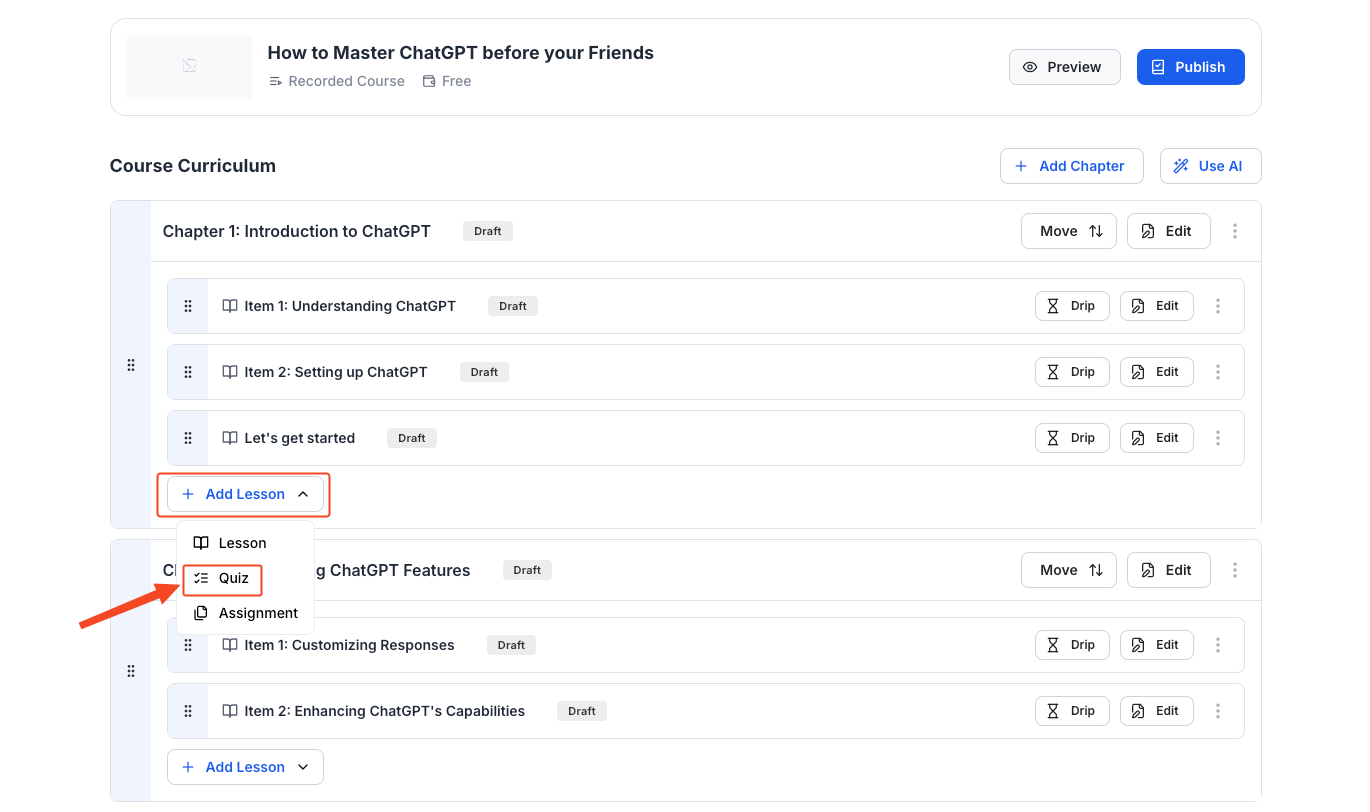Click the Draft badge beside Setting up ChatGPT
Image resolution: width=1370 pixels, height=812 pixels.
click(x=485, y=372)
